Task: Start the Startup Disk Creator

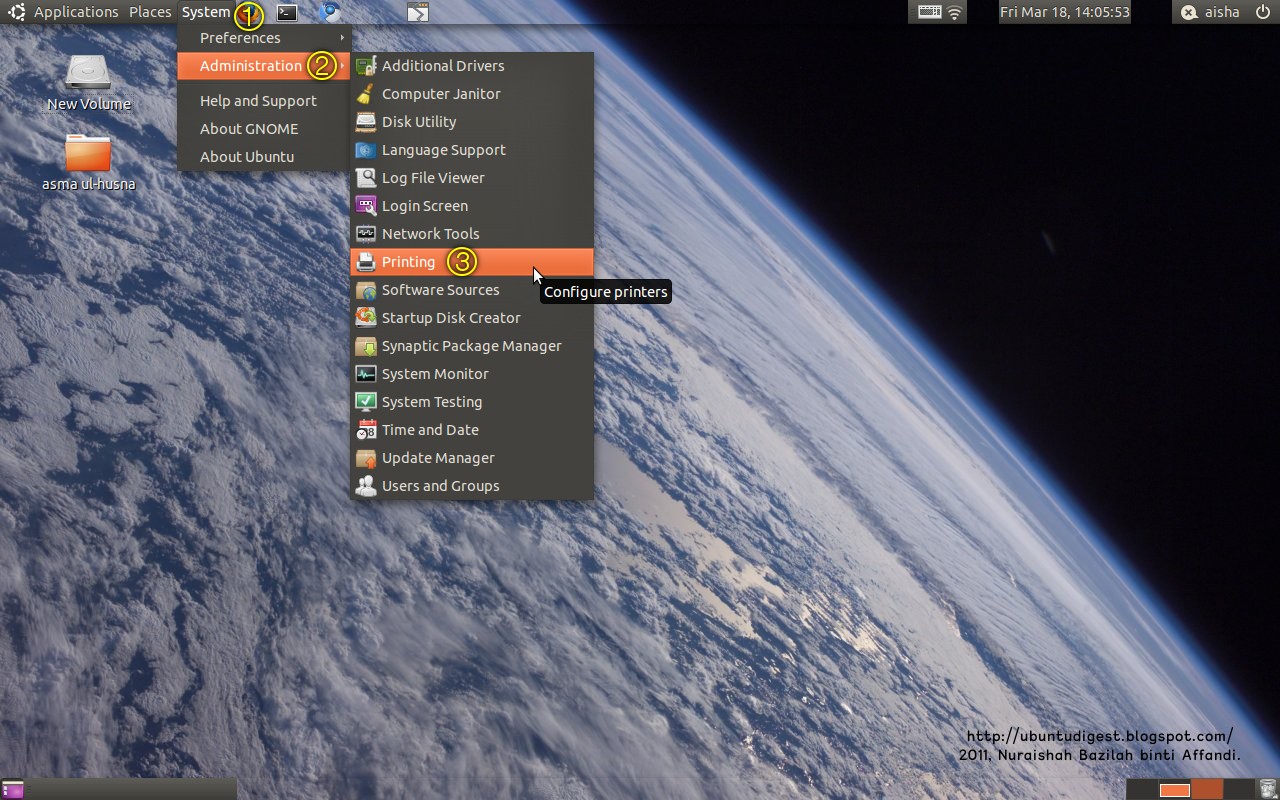Action: (x=472, y=318)
